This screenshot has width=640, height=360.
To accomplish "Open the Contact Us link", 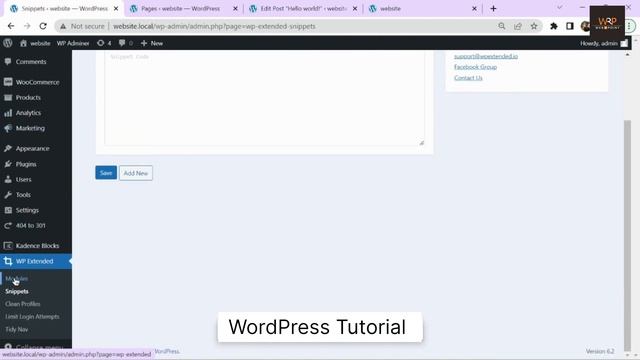I will (x=468, y=78).
